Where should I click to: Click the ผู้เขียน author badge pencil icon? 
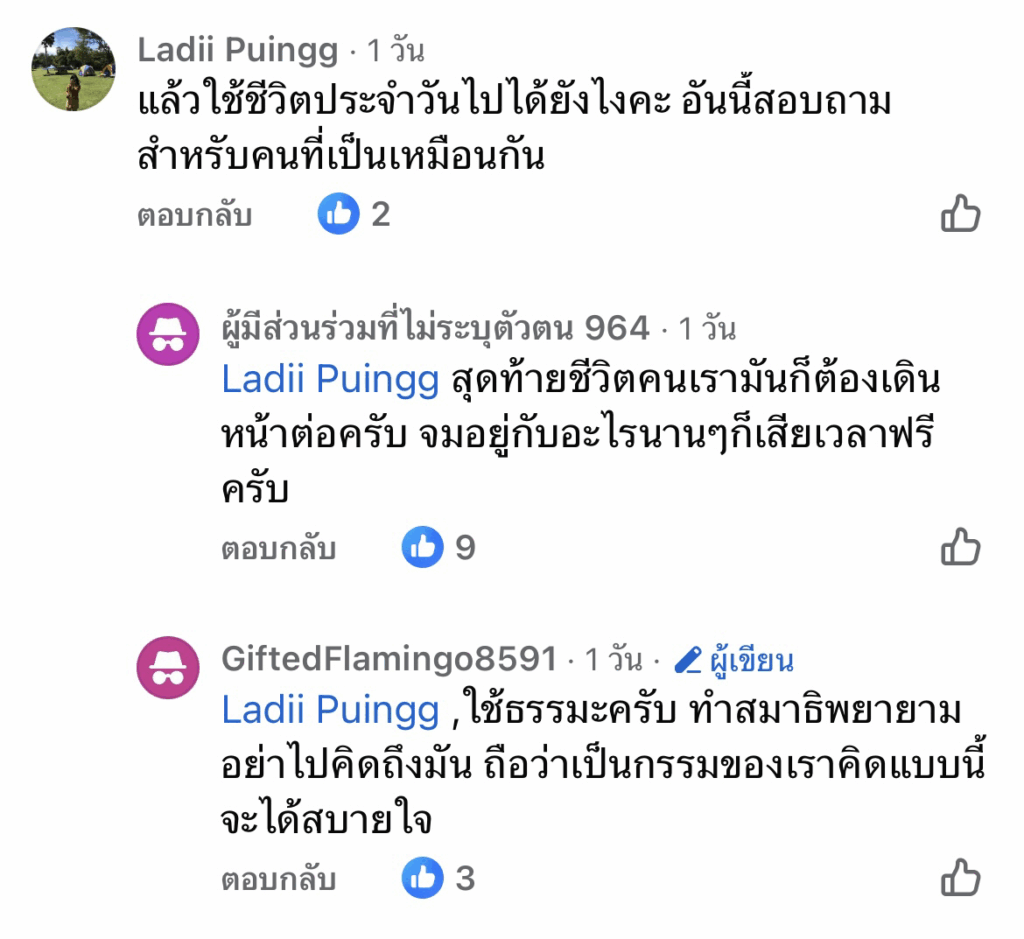click(686, 660)
